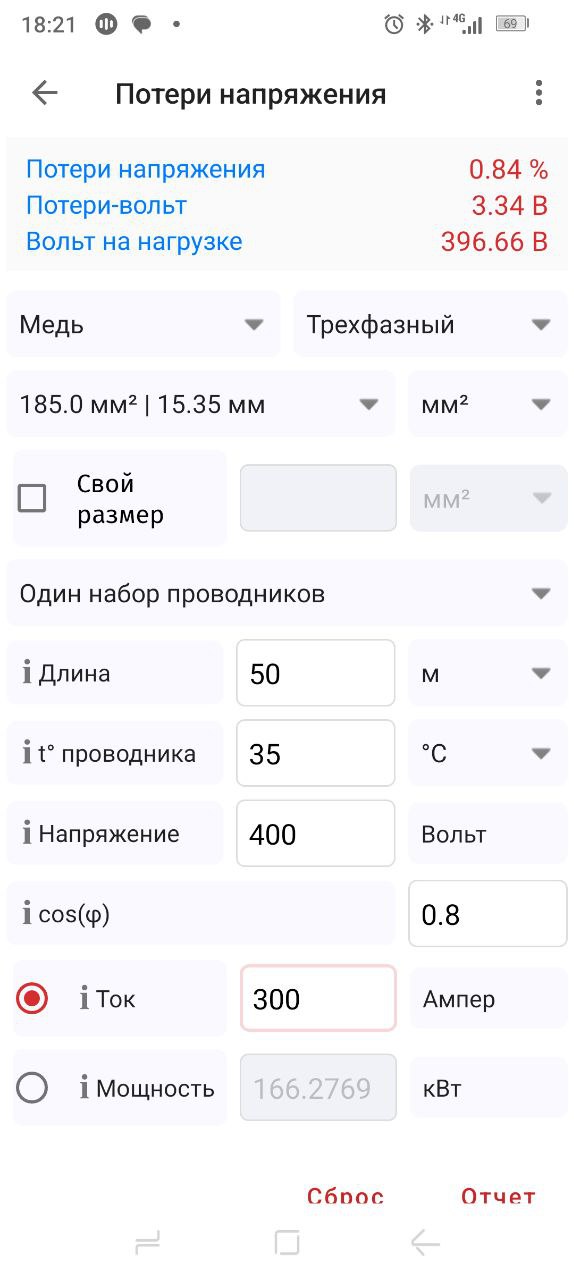Viewport: 574px width, 1280px height.
Task: Tap the Отчет report button
Action: click(x=498, y=1196)
